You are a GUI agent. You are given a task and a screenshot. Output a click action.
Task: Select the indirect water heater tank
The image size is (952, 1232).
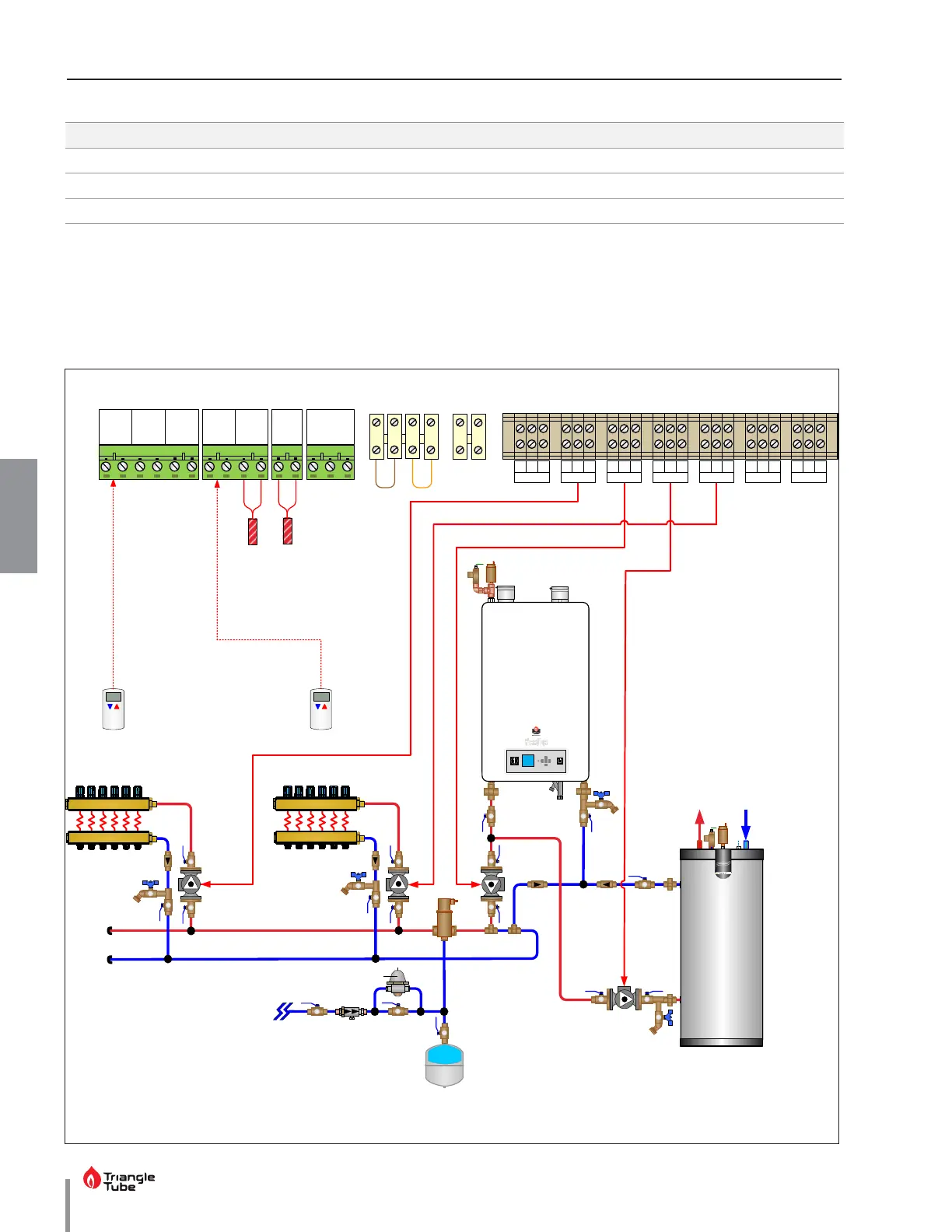[x=722, y=947]
